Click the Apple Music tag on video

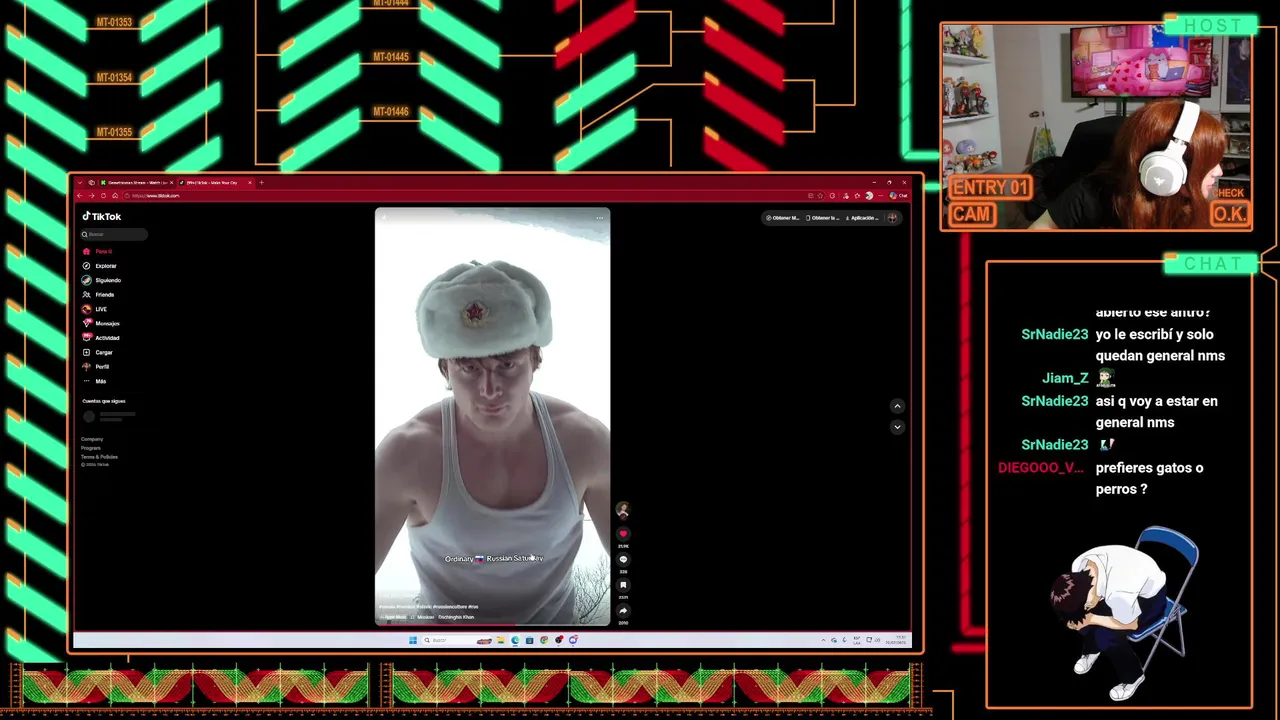pyautogui.click(x=393, y=617)
